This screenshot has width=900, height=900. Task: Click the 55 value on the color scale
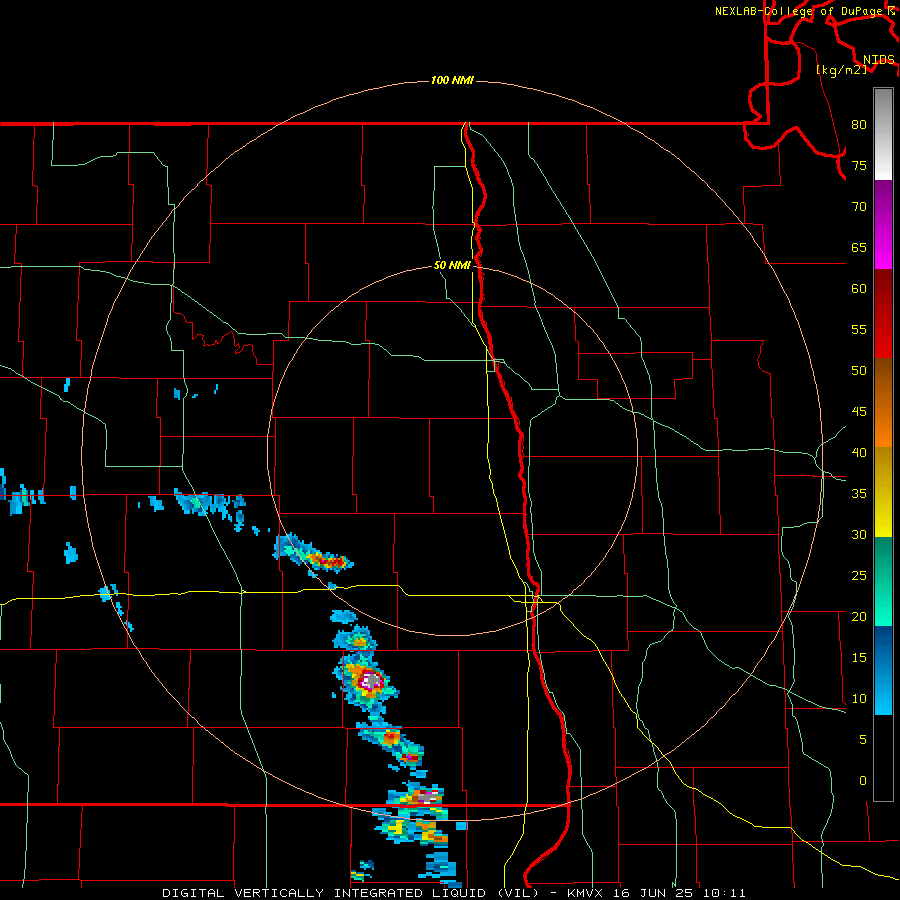tap(859, 329)
